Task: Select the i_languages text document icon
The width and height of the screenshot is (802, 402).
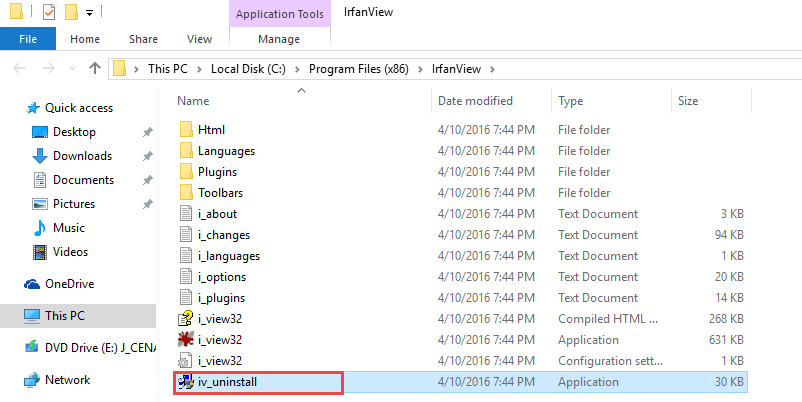Action: point(186,256)
